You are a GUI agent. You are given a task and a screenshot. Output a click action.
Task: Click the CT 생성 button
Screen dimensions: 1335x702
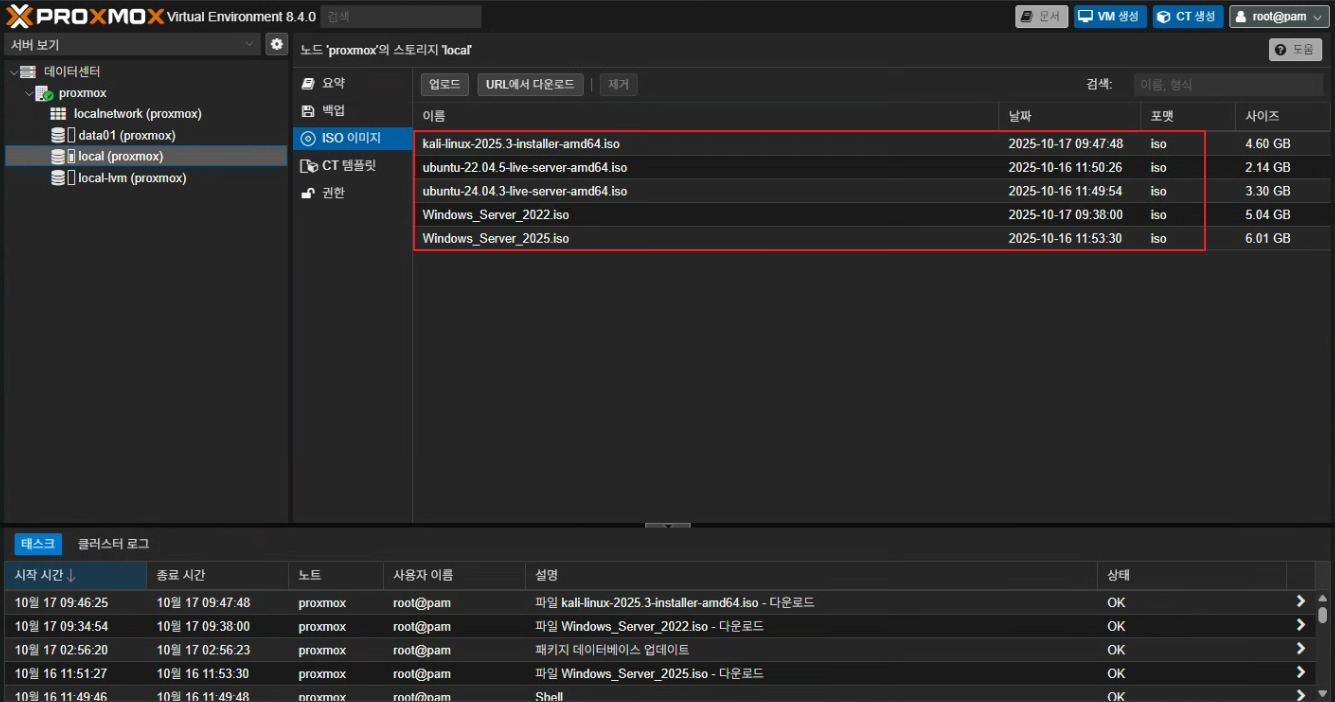point(1188,17)
